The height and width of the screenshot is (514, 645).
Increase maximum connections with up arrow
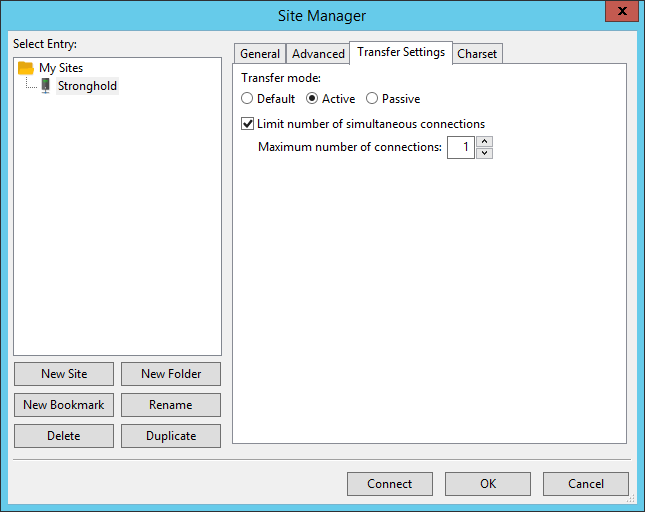point(484,142)
